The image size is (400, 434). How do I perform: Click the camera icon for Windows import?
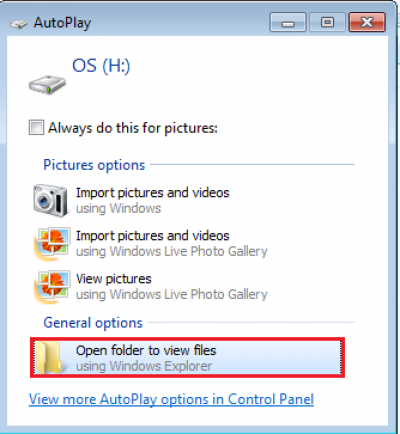(x=51, y=201)
